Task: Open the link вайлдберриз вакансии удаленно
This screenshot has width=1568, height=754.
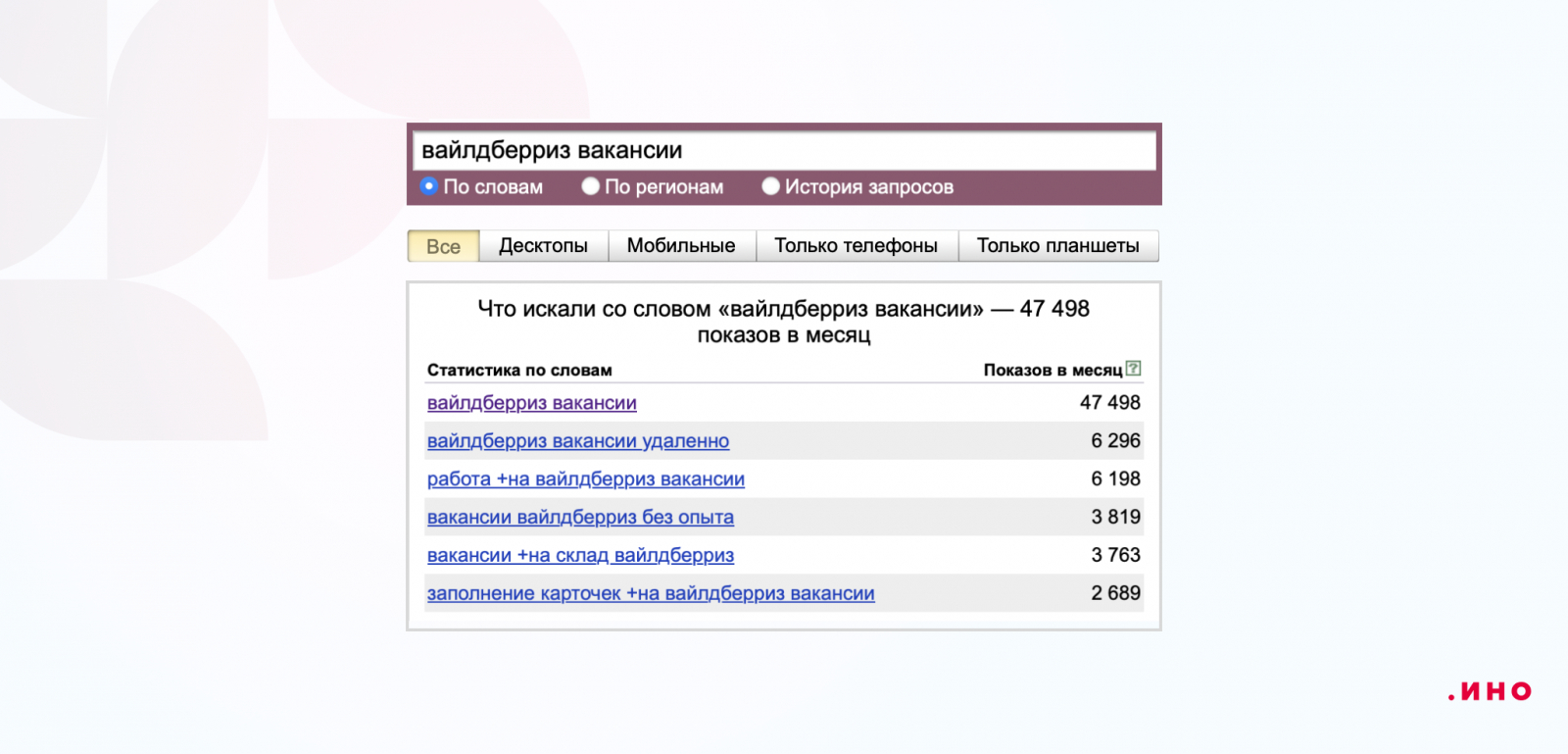Action: (578, 441)
